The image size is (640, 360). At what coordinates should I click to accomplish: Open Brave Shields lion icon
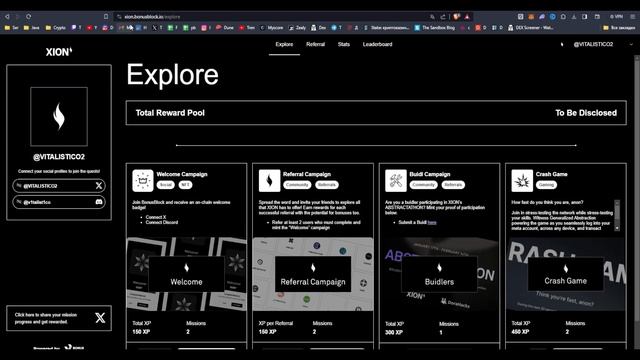pyautogui.click(x=456, y=17)
